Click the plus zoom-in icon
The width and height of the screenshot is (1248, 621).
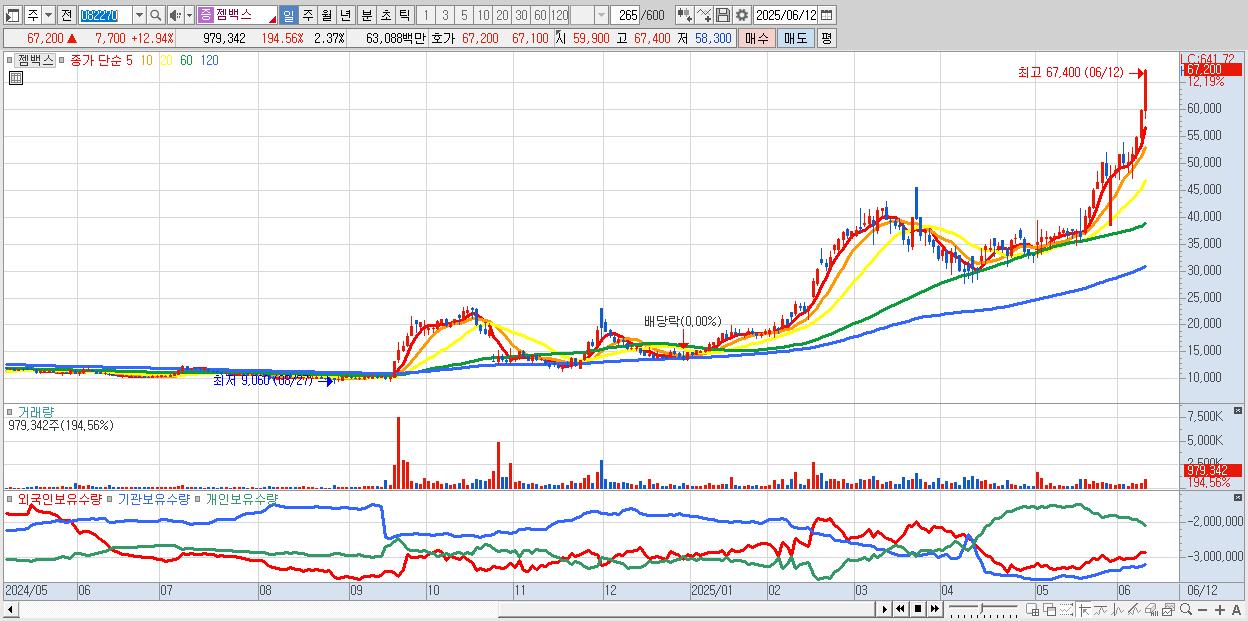(1220, 609)
